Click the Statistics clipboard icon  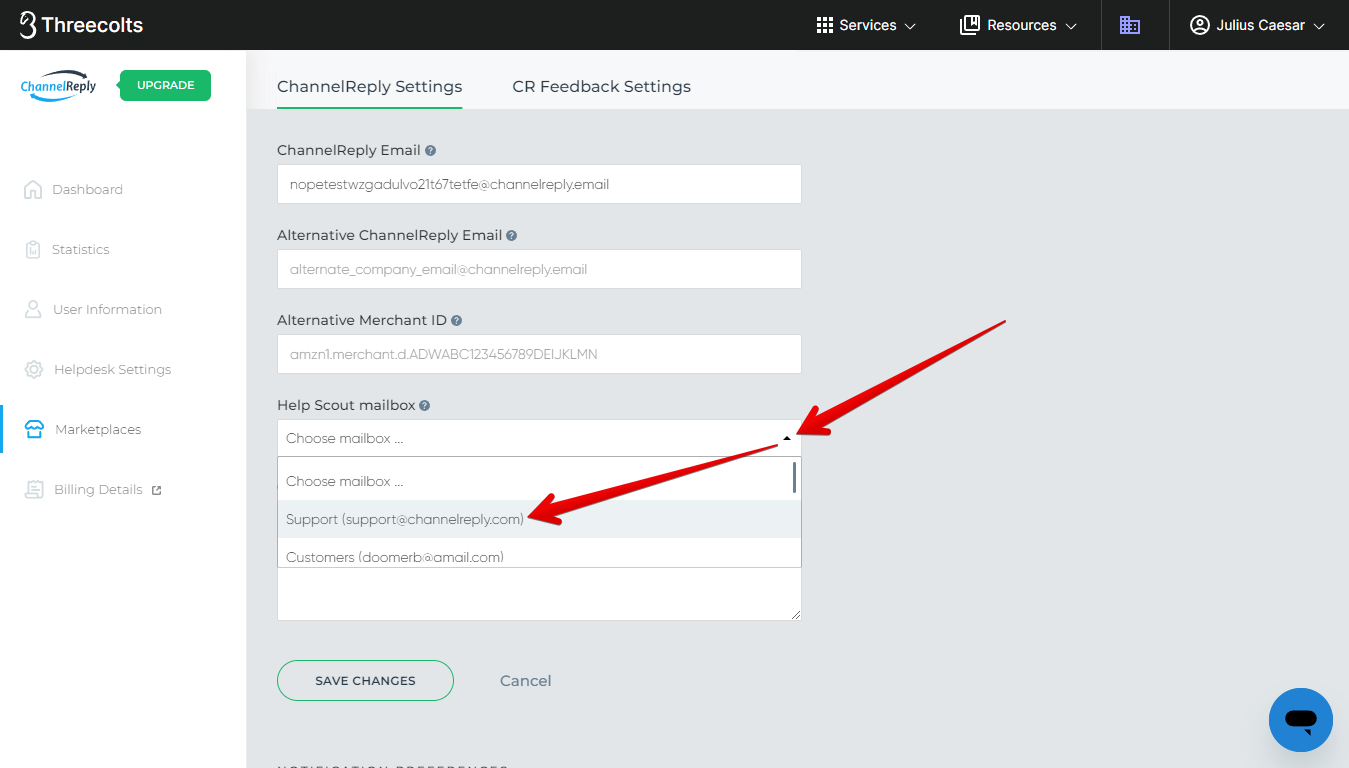tap(33, 249)
